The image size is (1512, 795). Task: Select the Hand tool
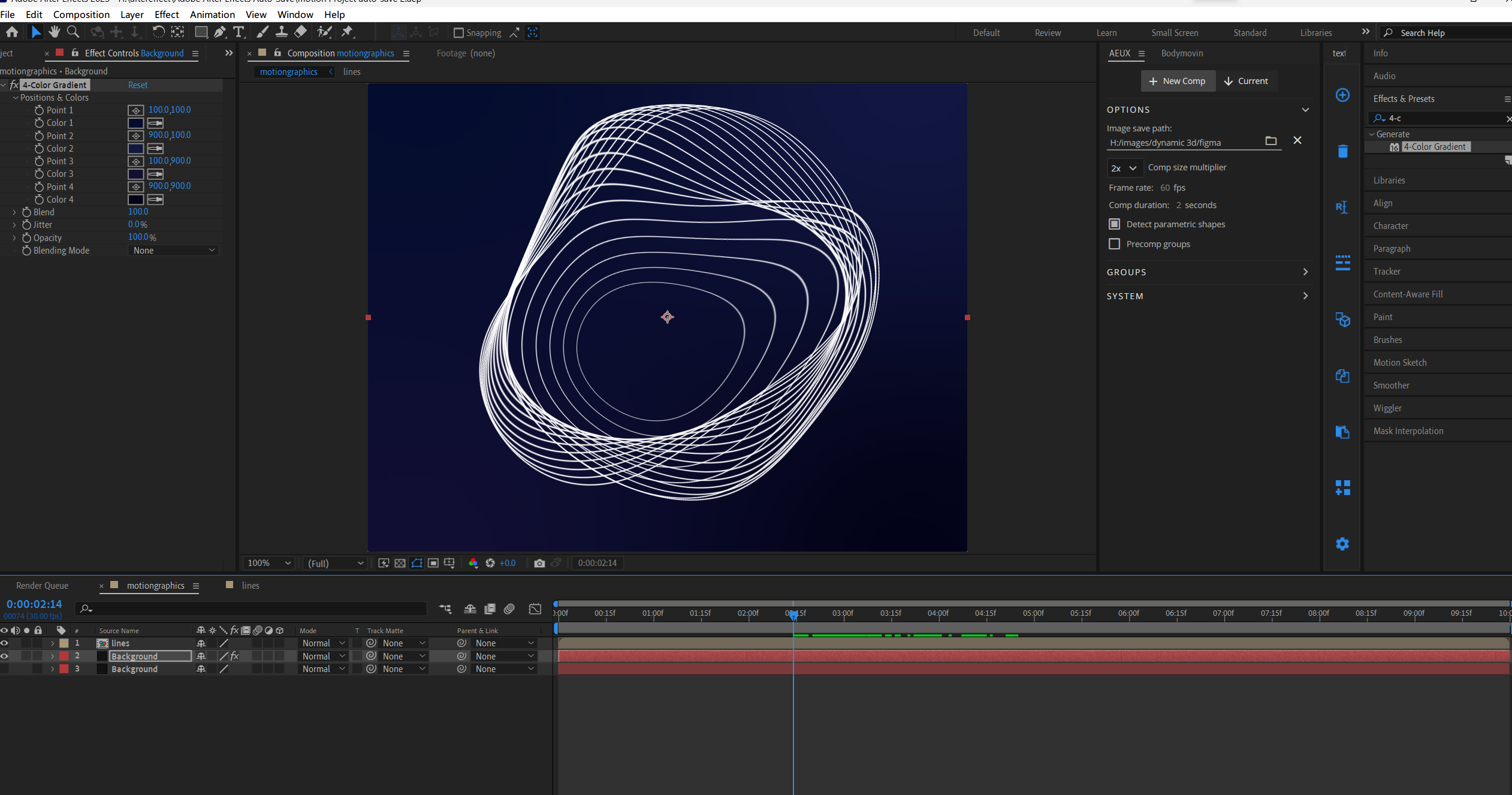click(x=55, y=32)
